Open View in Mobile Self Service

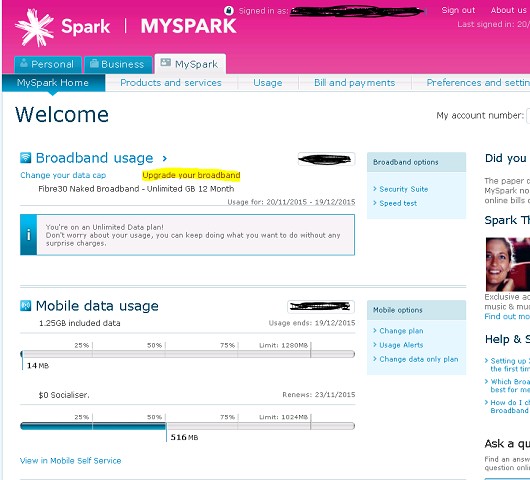coord(71,460)
